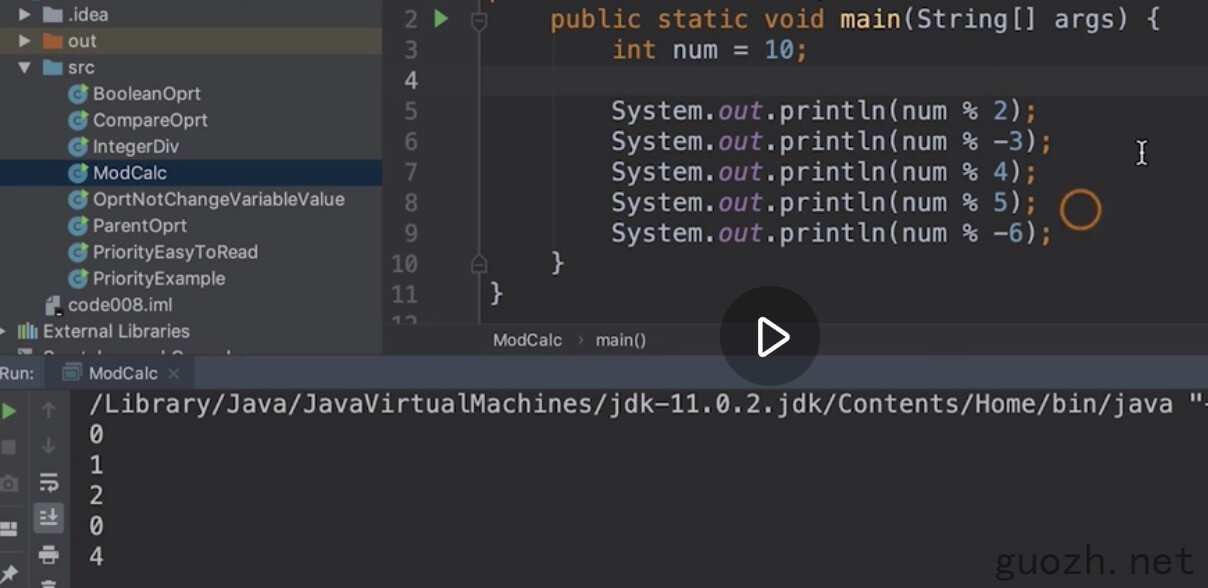Click the JDK java path line in console

click(646, 404)
